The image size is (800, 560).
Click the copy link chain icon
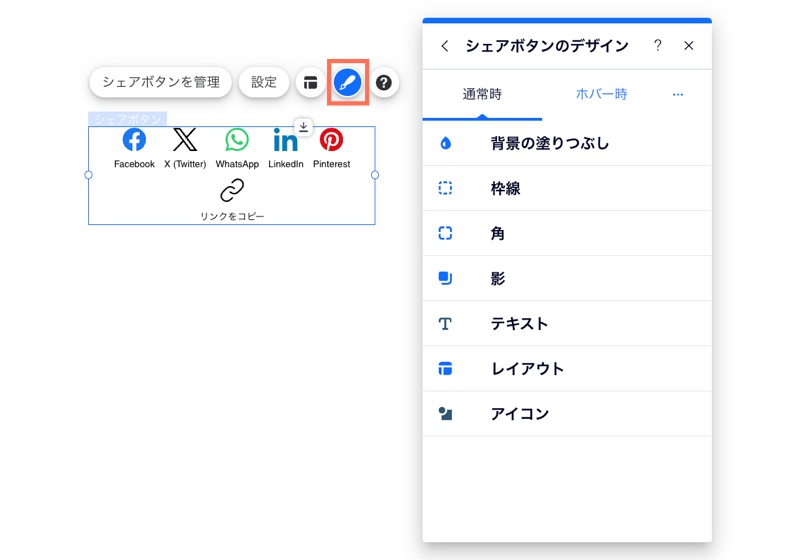[232, 190]
